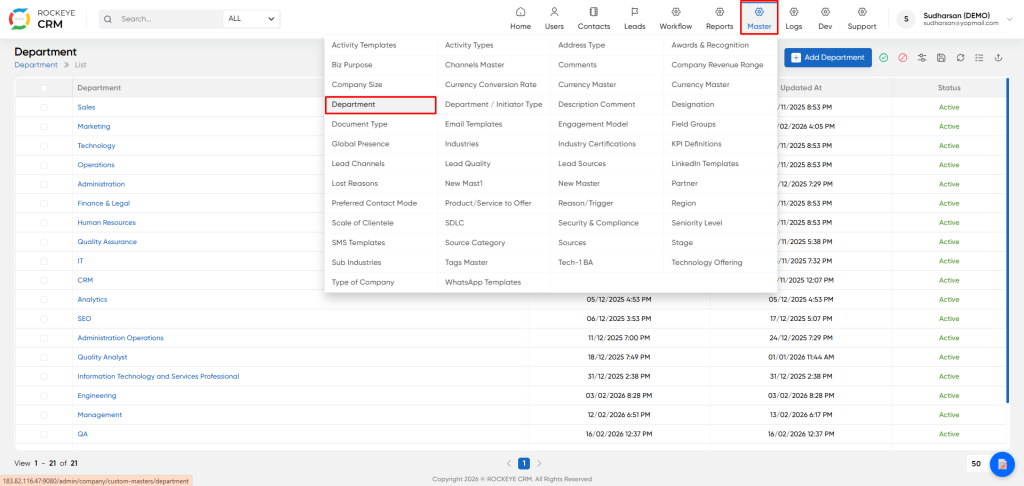This screenshot has width=1024, height=486.
Task: Tick the select-all header checkbox
Action: click(44, 88)
